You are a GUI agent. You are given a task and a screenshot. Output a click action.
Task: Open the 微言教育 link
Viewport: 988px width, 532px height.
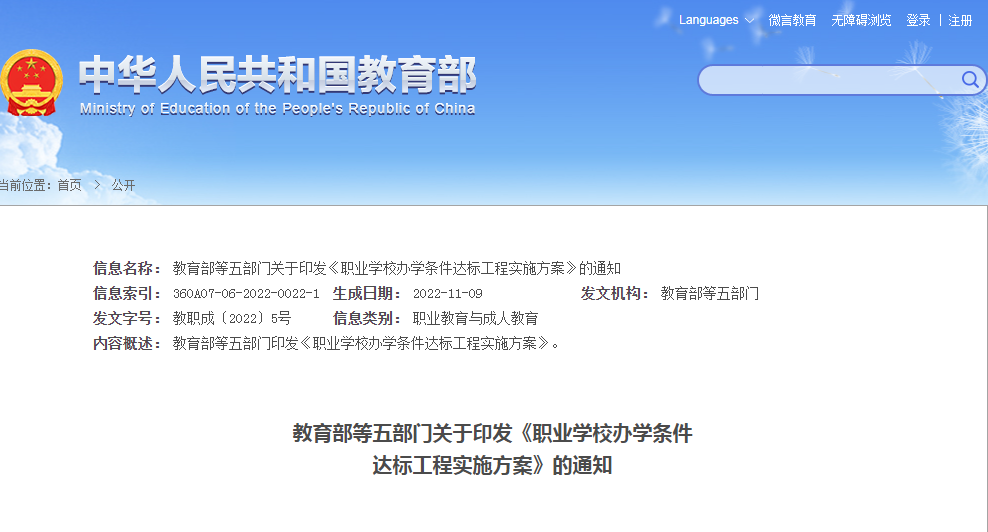792,20
